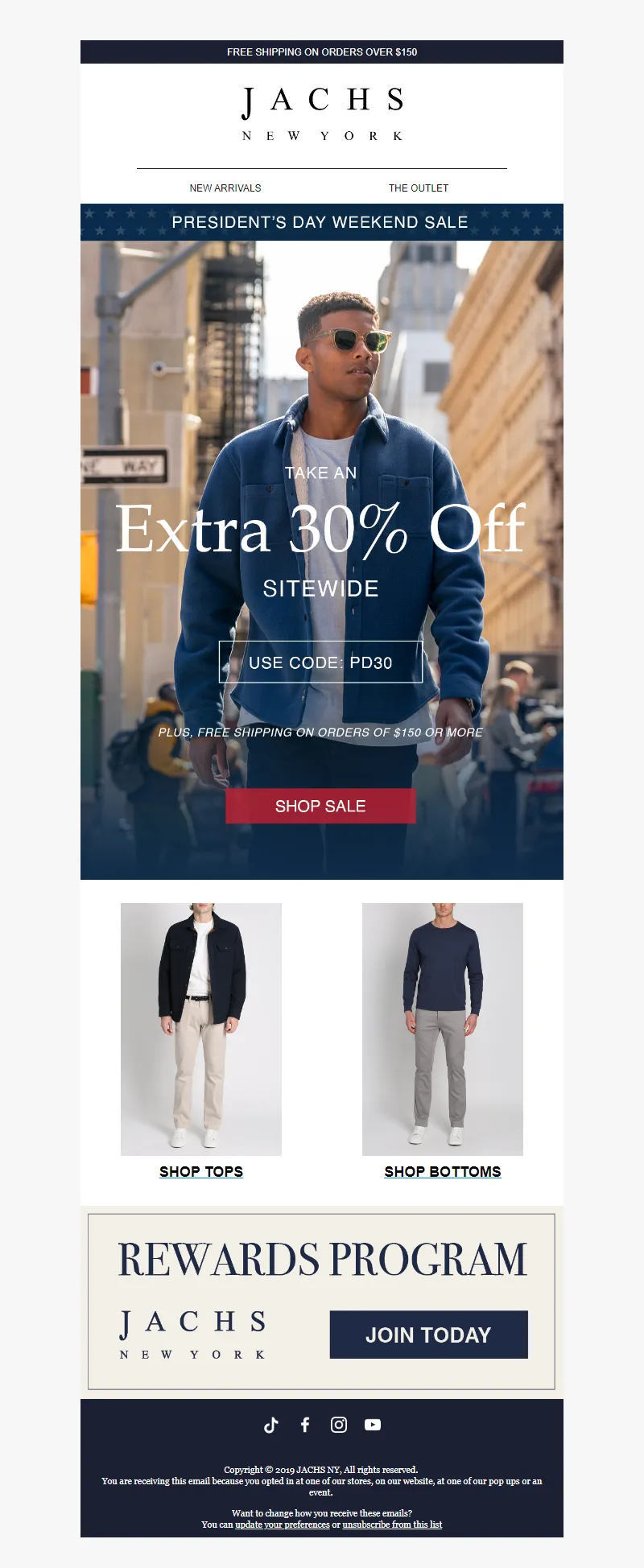This screenshot has height=1568, width=644.
Task: Open the gray pants bottoms product image
Action: (443, 1030)
